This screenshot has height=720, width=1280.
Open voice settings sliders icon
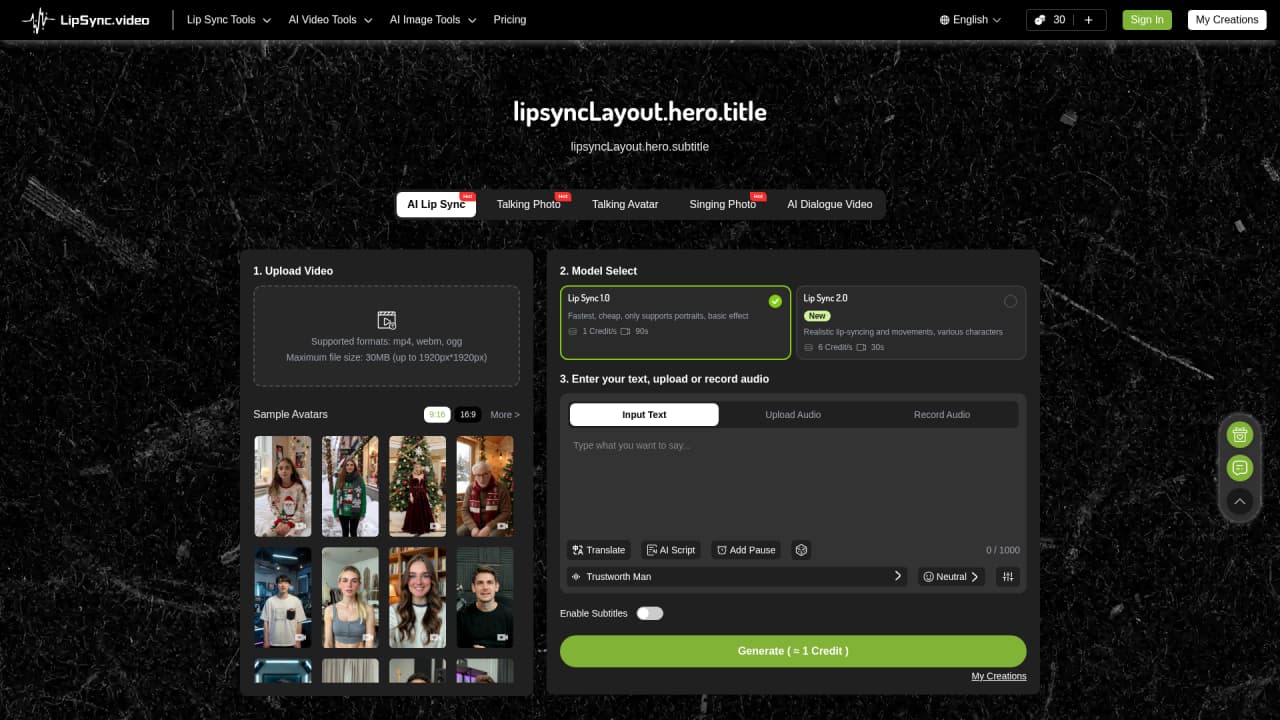coord(1008,577)
